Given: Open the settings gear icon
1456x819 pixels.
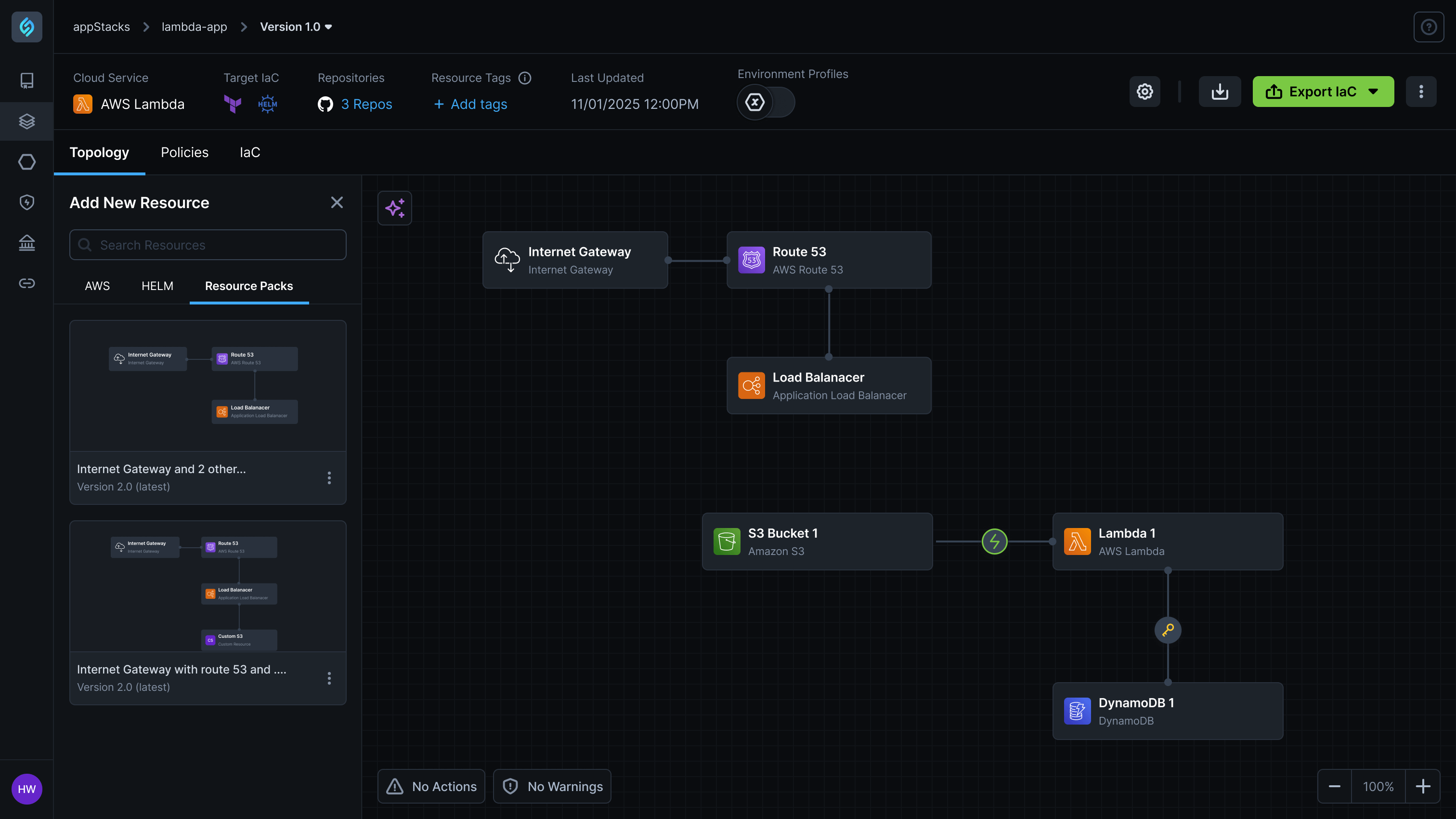Looking at the screenshot, I should coord(1144,92).
